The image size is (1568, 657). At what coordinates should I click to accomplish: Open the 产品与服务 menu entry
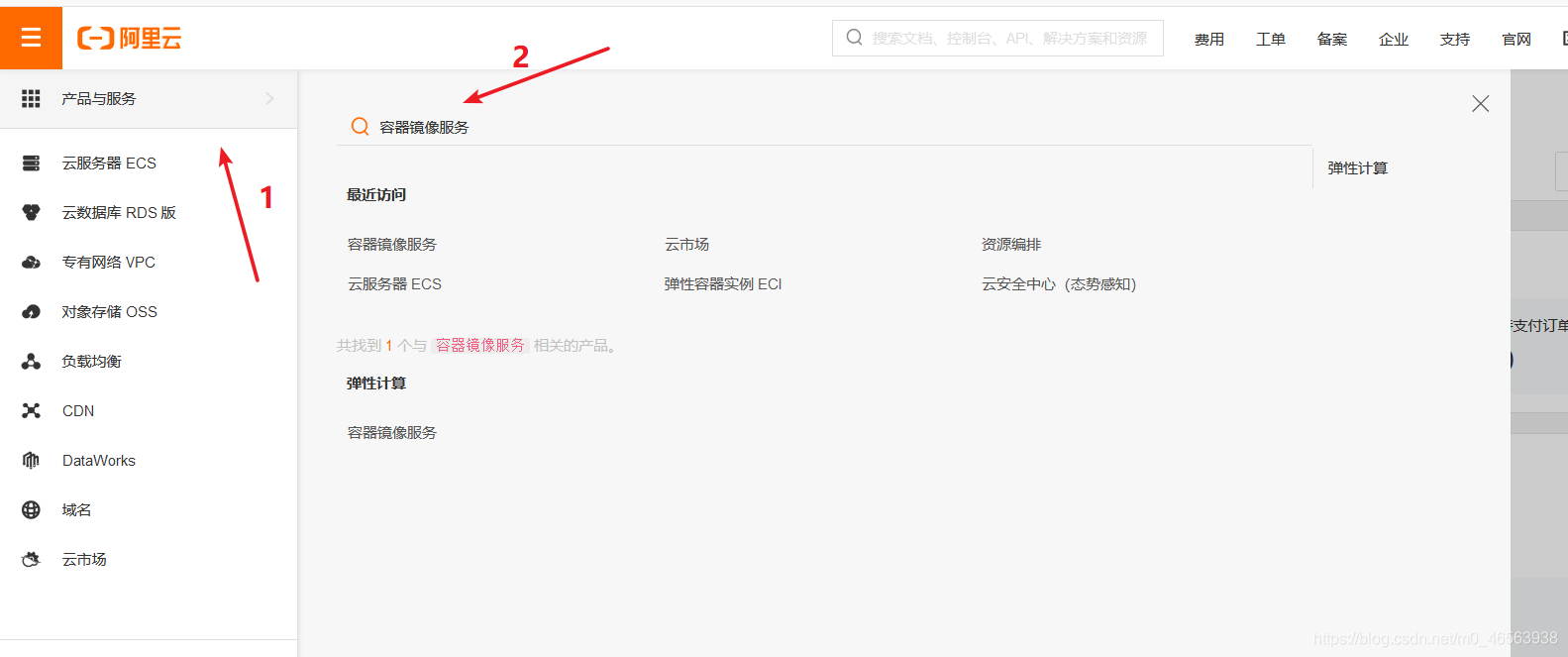coord(149,98)
